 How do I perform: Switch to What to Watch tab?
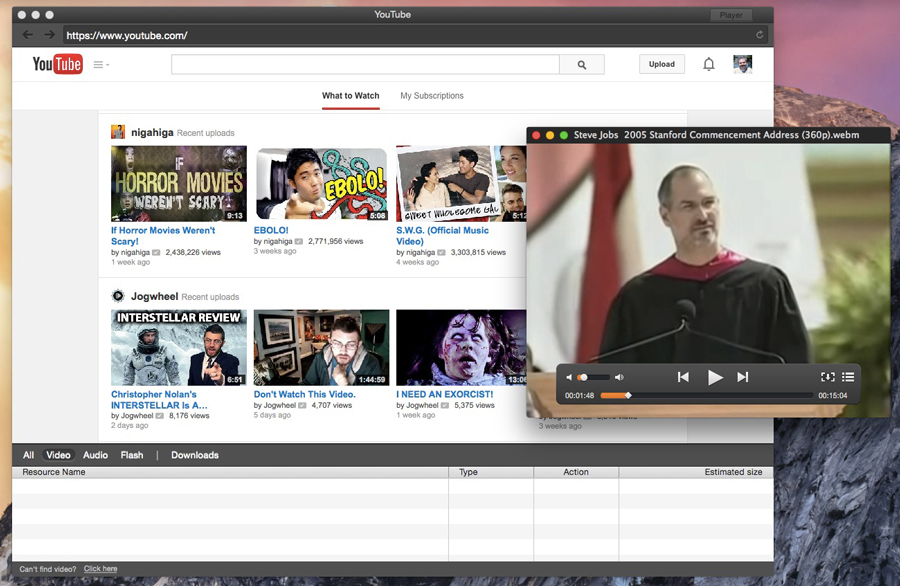[x=351, y=96]
